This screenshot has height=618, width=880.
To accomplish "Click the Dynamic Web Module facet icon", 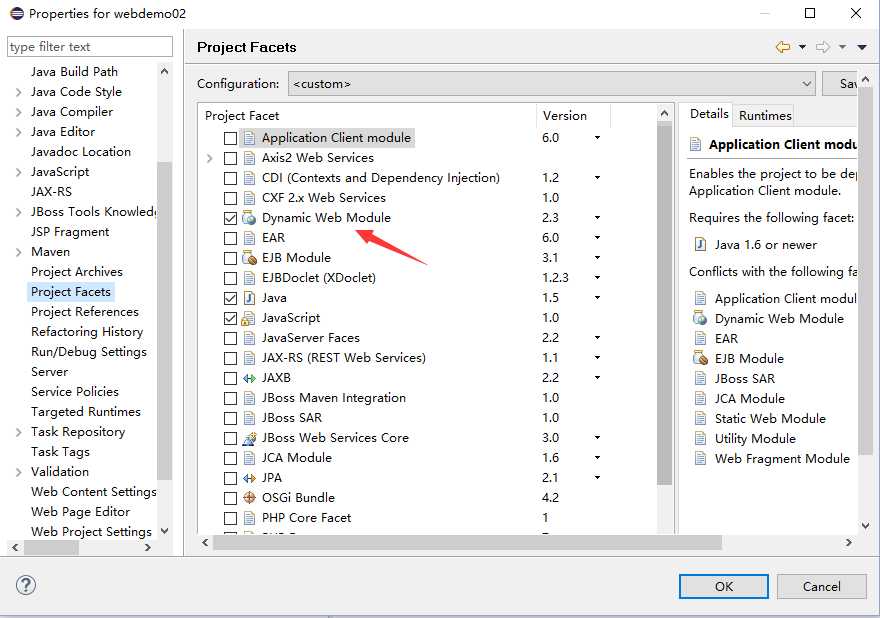I will 249,218.
